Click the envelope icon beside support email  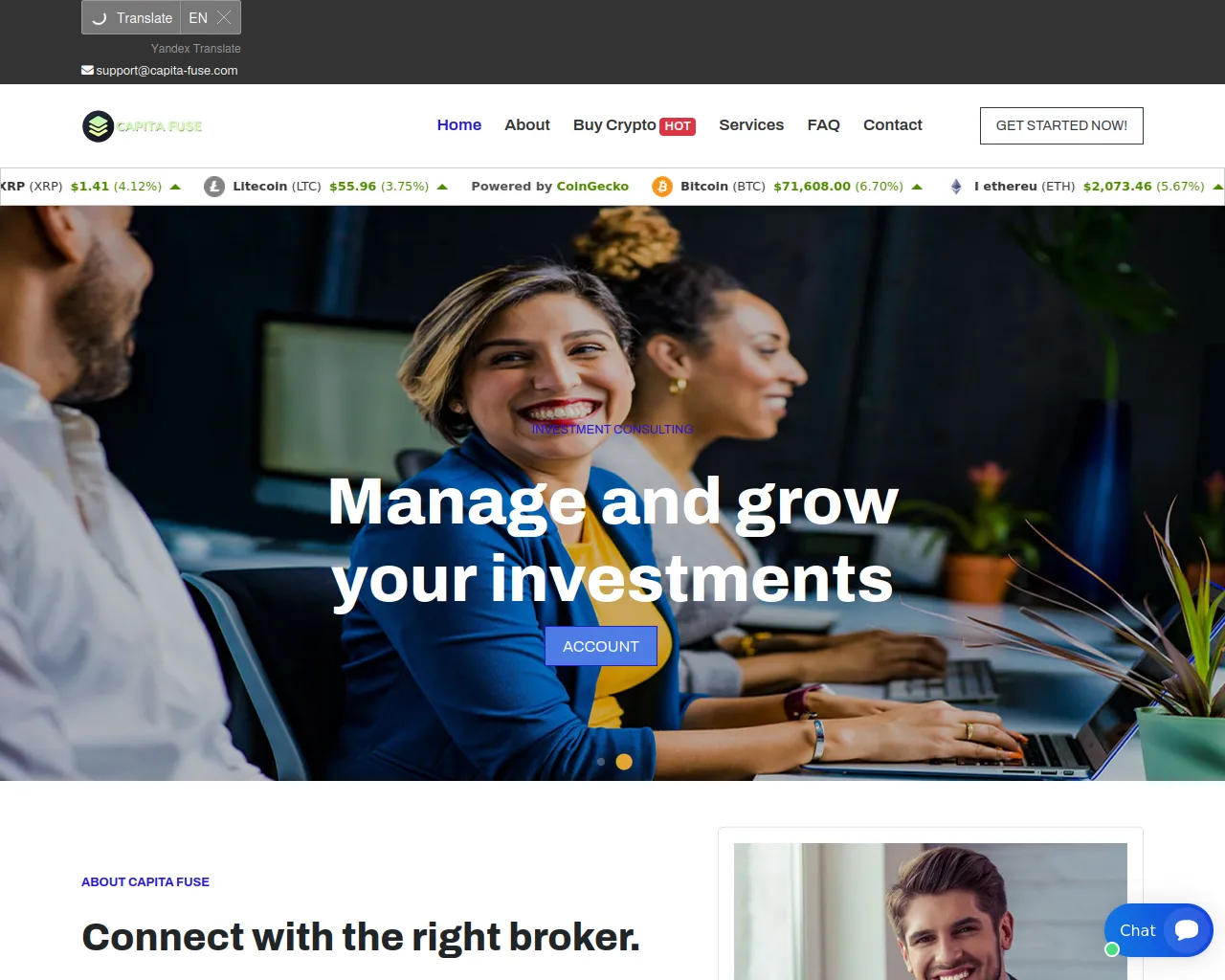[x=87, y=70]
